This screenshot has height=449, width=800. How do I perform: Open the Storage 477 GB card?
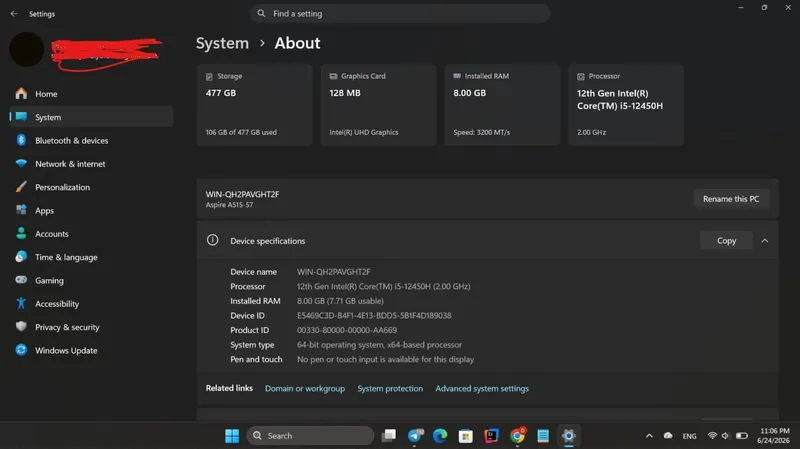point(255,105)
